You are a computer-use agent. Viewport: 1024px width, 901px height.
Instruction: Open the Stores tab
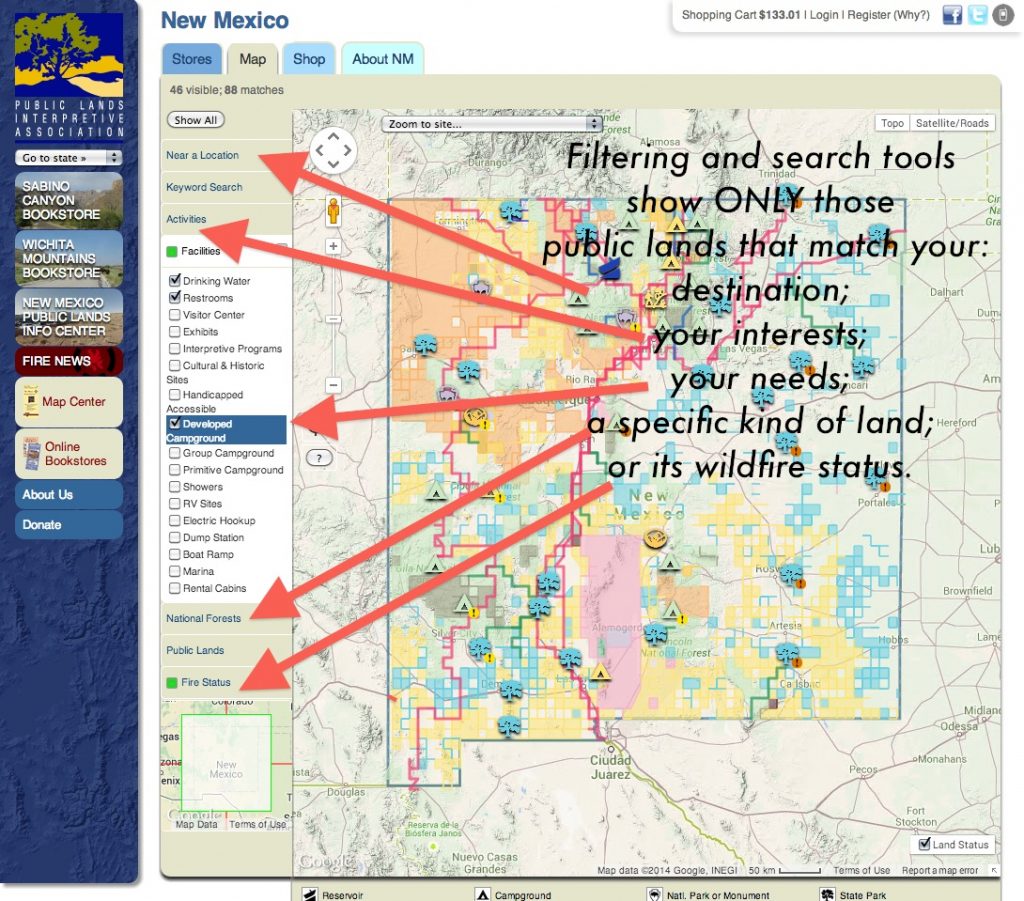coord(191,58)
